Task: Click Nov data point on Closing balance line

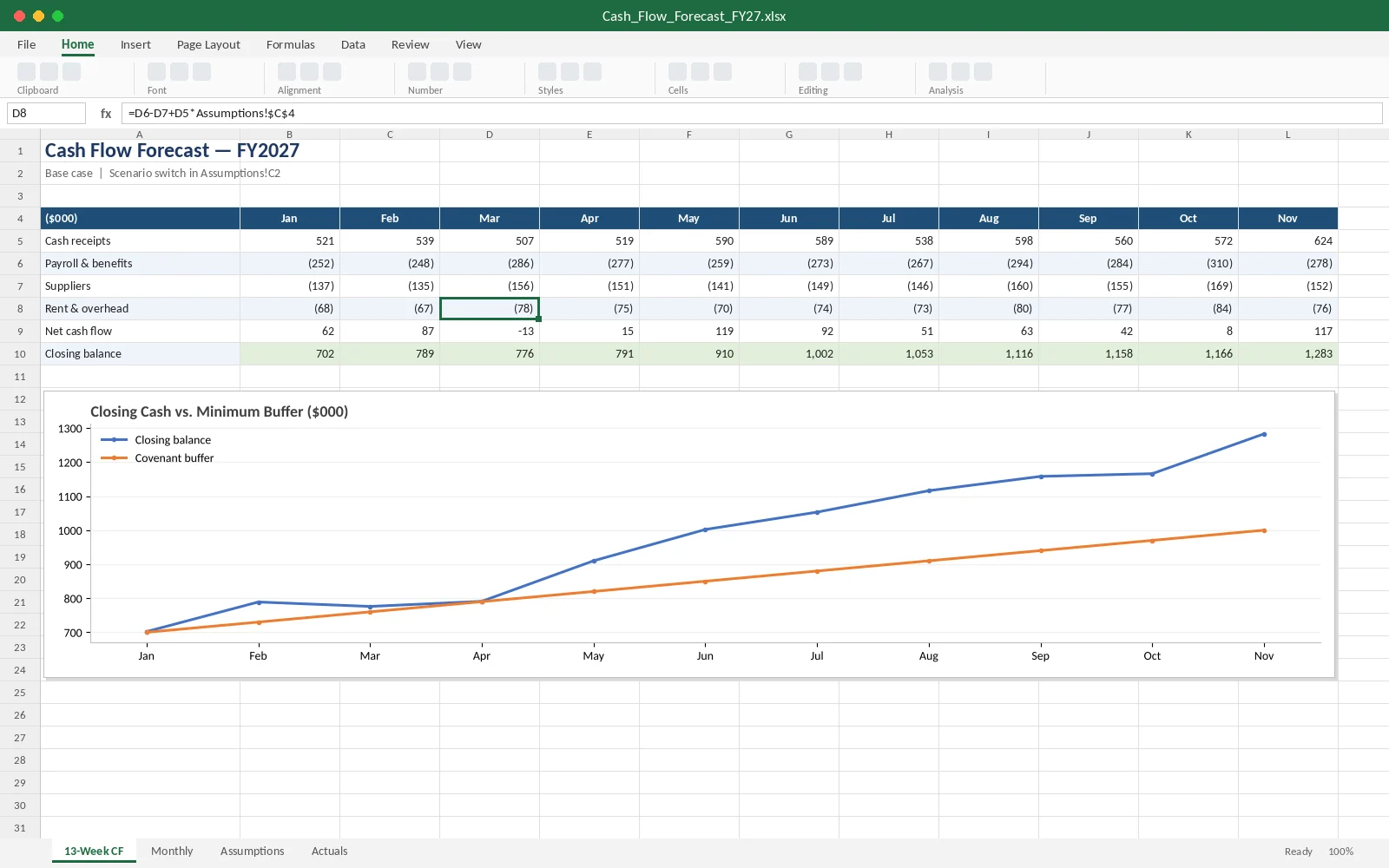Action: point(1264,434)
